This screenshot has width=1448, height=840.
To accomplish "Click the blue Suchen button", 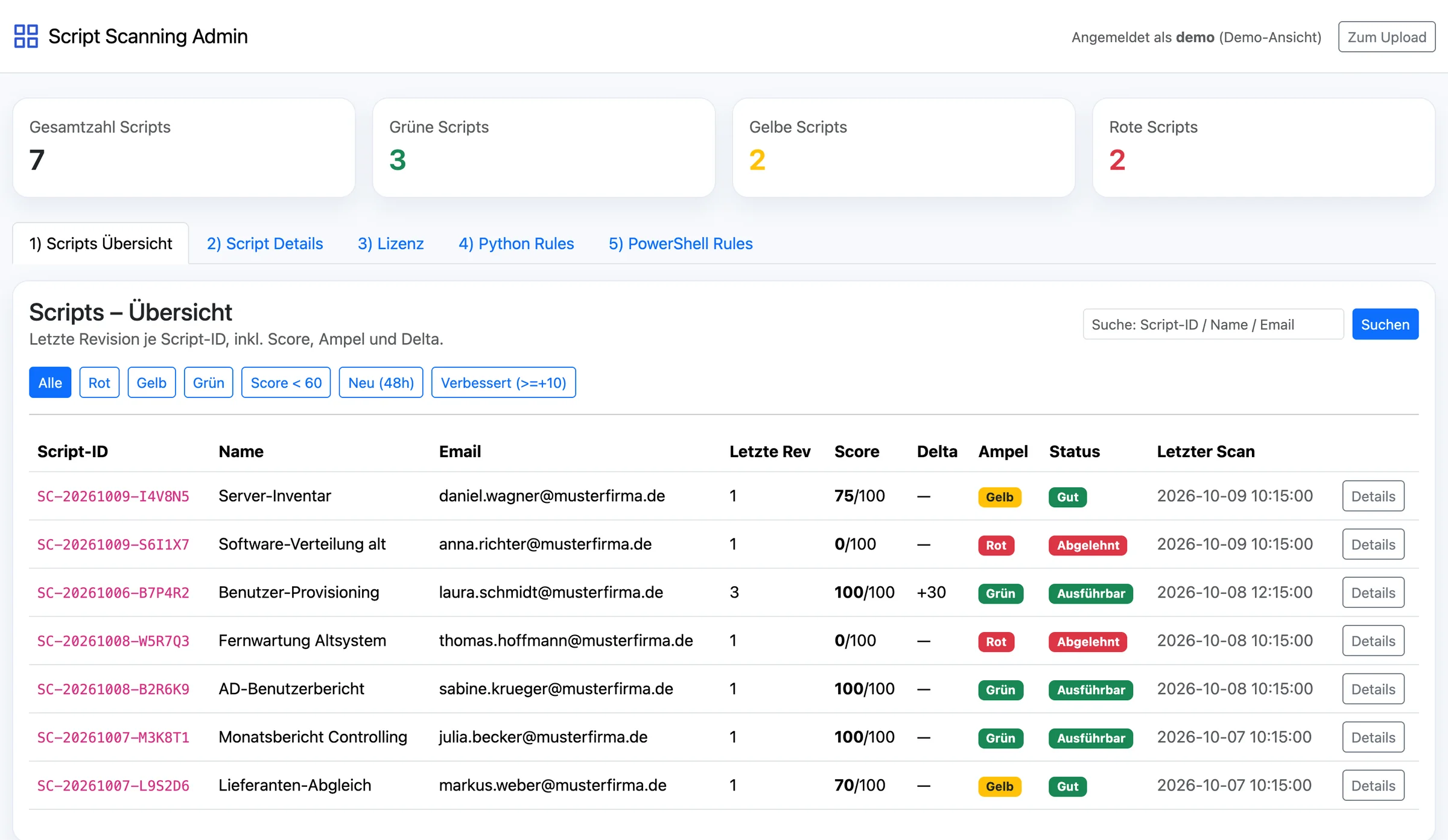I will 1385,324.
